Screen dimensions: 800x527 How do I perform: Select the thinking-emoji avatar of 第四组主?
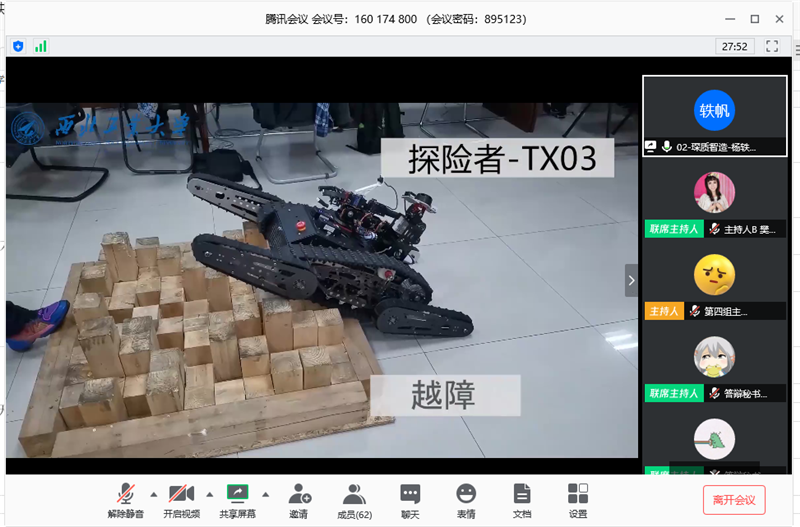click(x=714, y=274)
